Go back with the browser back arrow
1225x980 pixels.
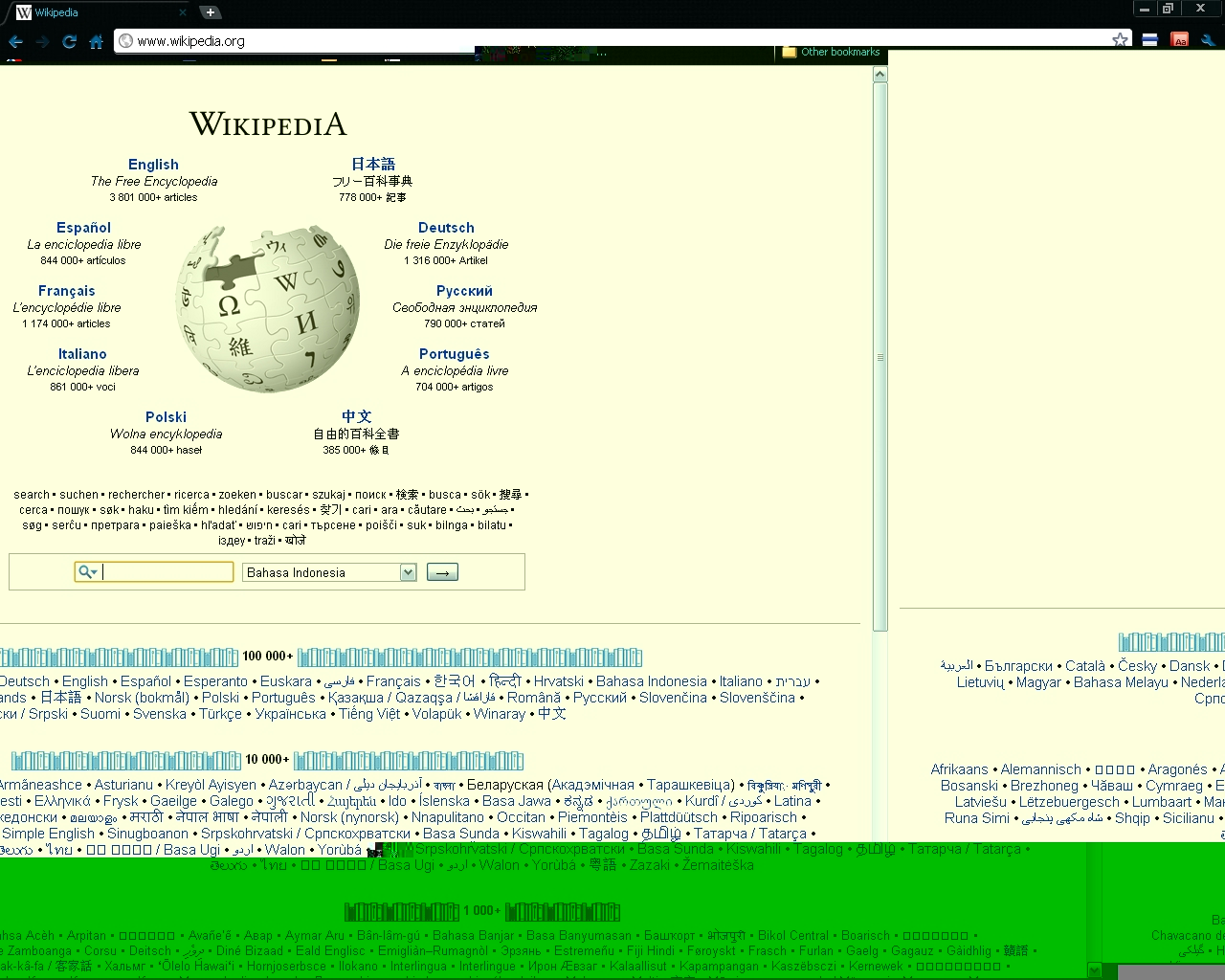pos(15,41)
